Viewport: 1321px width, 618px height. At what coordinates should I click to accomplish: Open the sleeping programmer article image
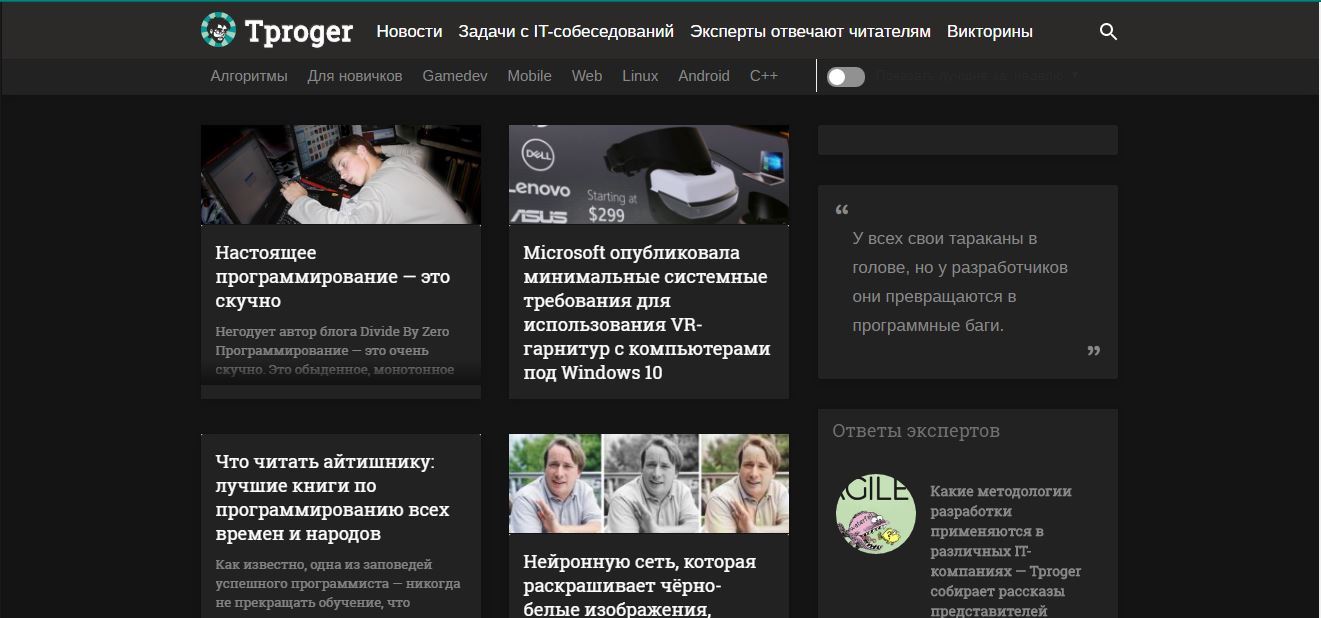point(341,175)
